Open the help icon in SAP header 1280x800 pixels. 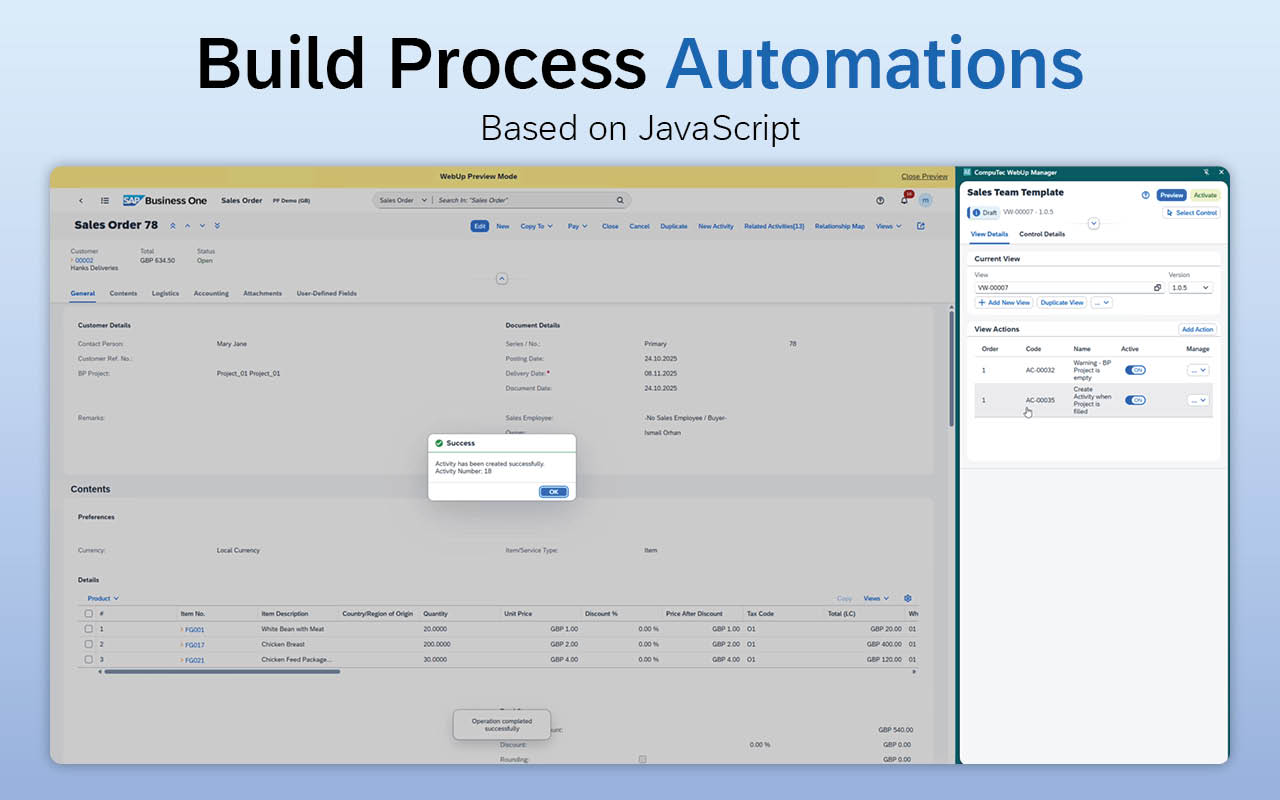point(880,200)
